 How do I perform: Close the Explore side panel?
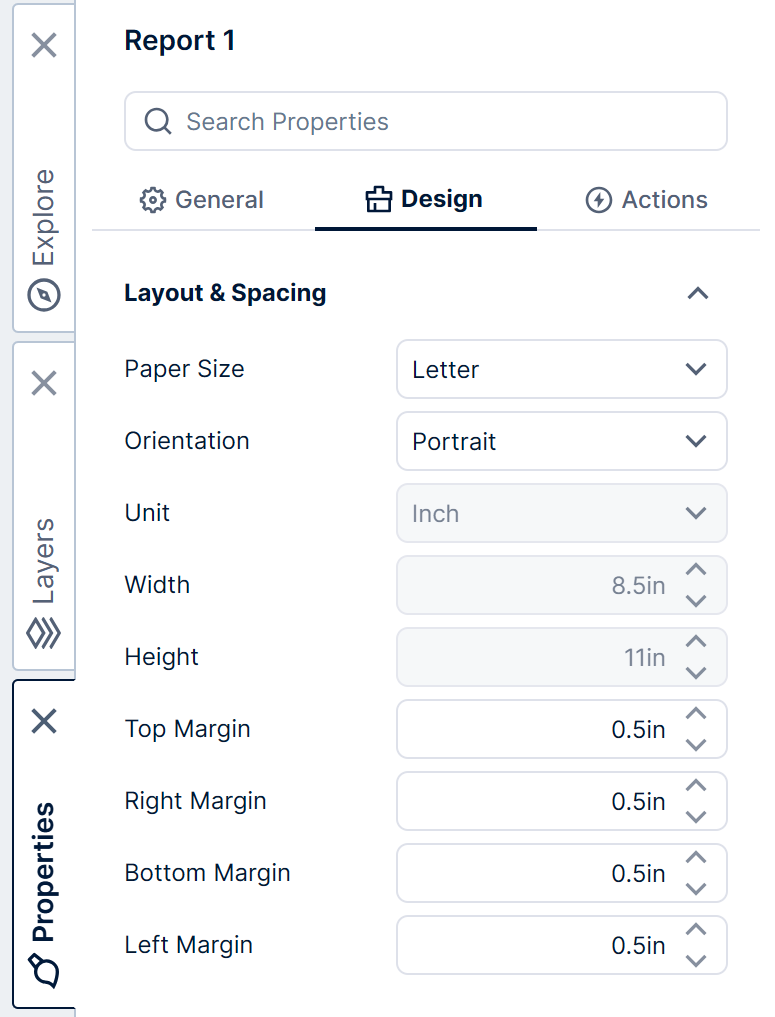44,45
